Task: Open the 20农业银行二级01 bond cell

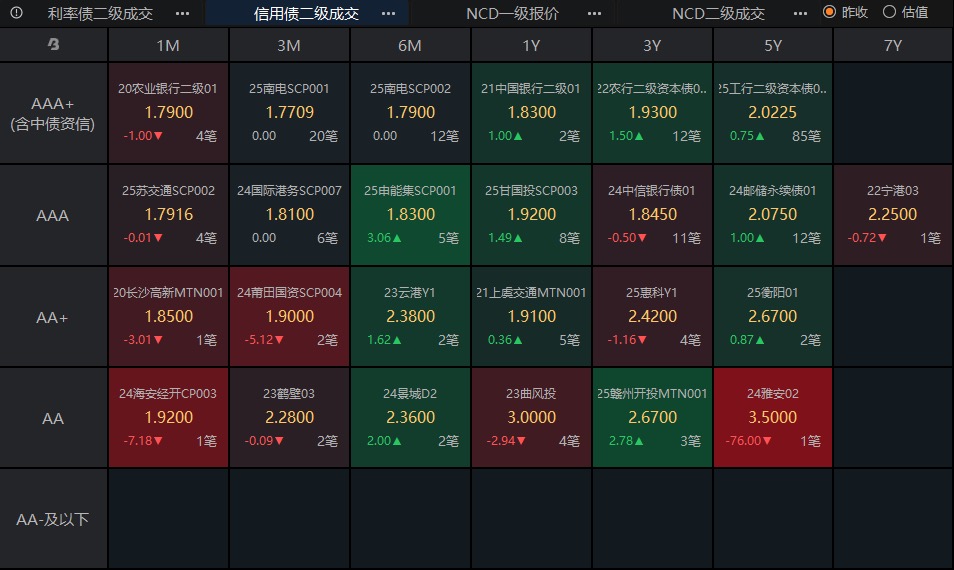Action: pyautogui.click(x=169, y=113)
